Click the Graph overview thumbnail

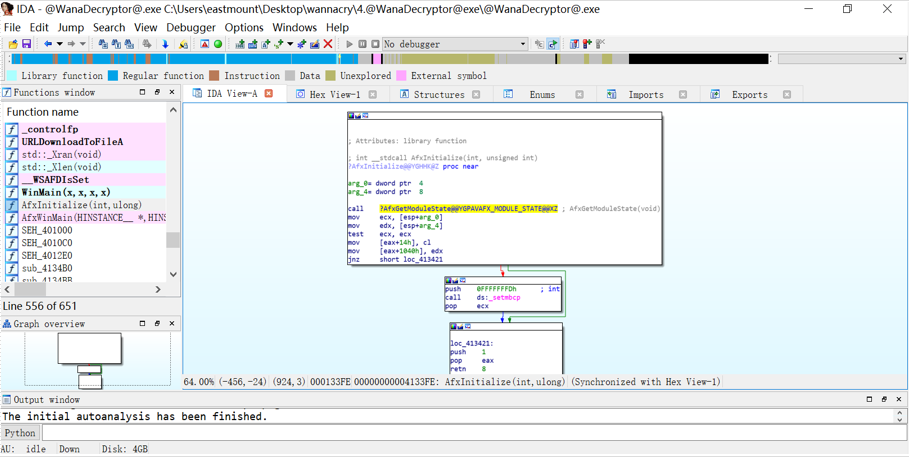click(90, 360)
